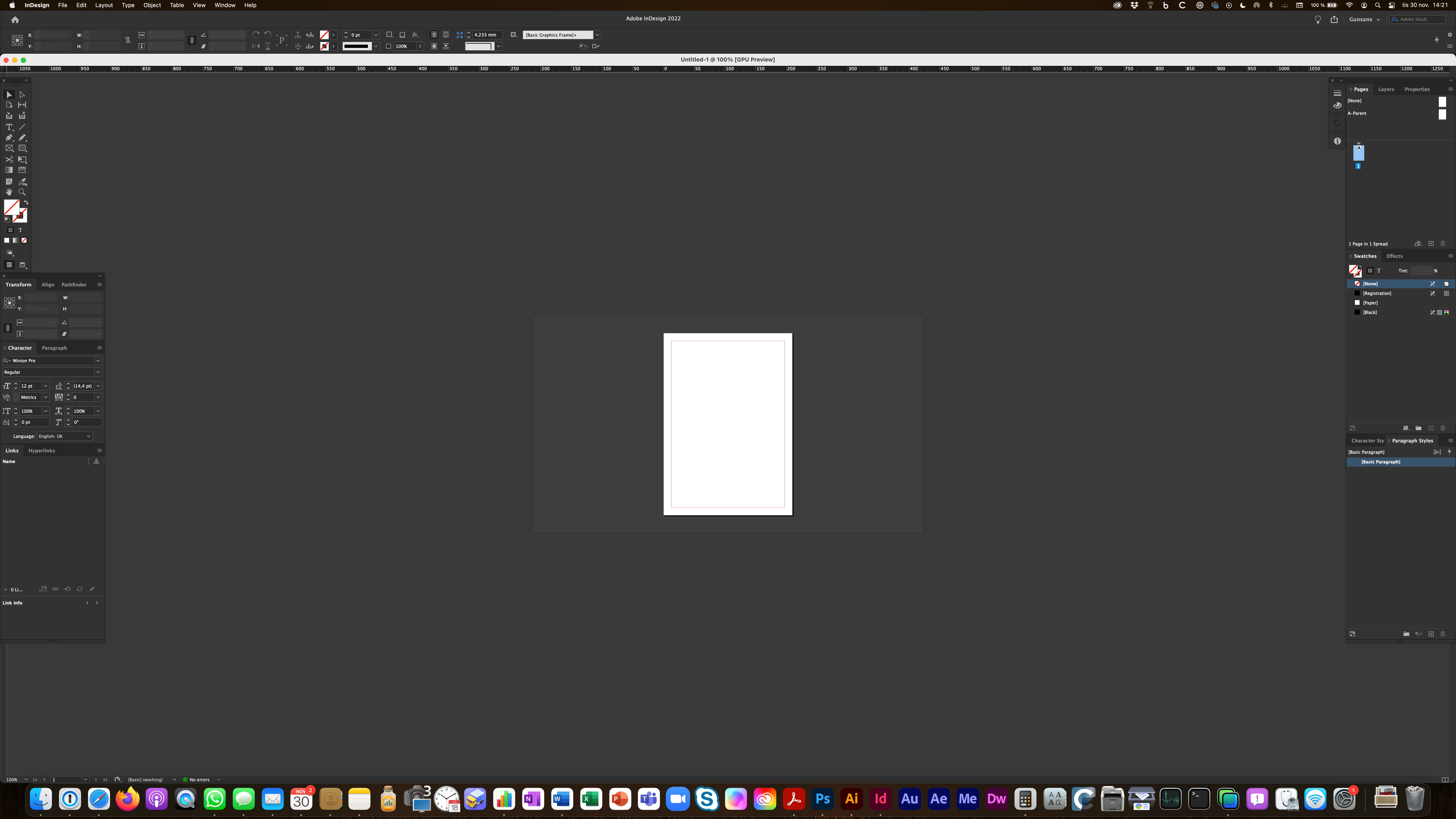This screenshot has width=1456, height=819.
Task: Pick the Direct Selection tool
Action: [22, 95]
